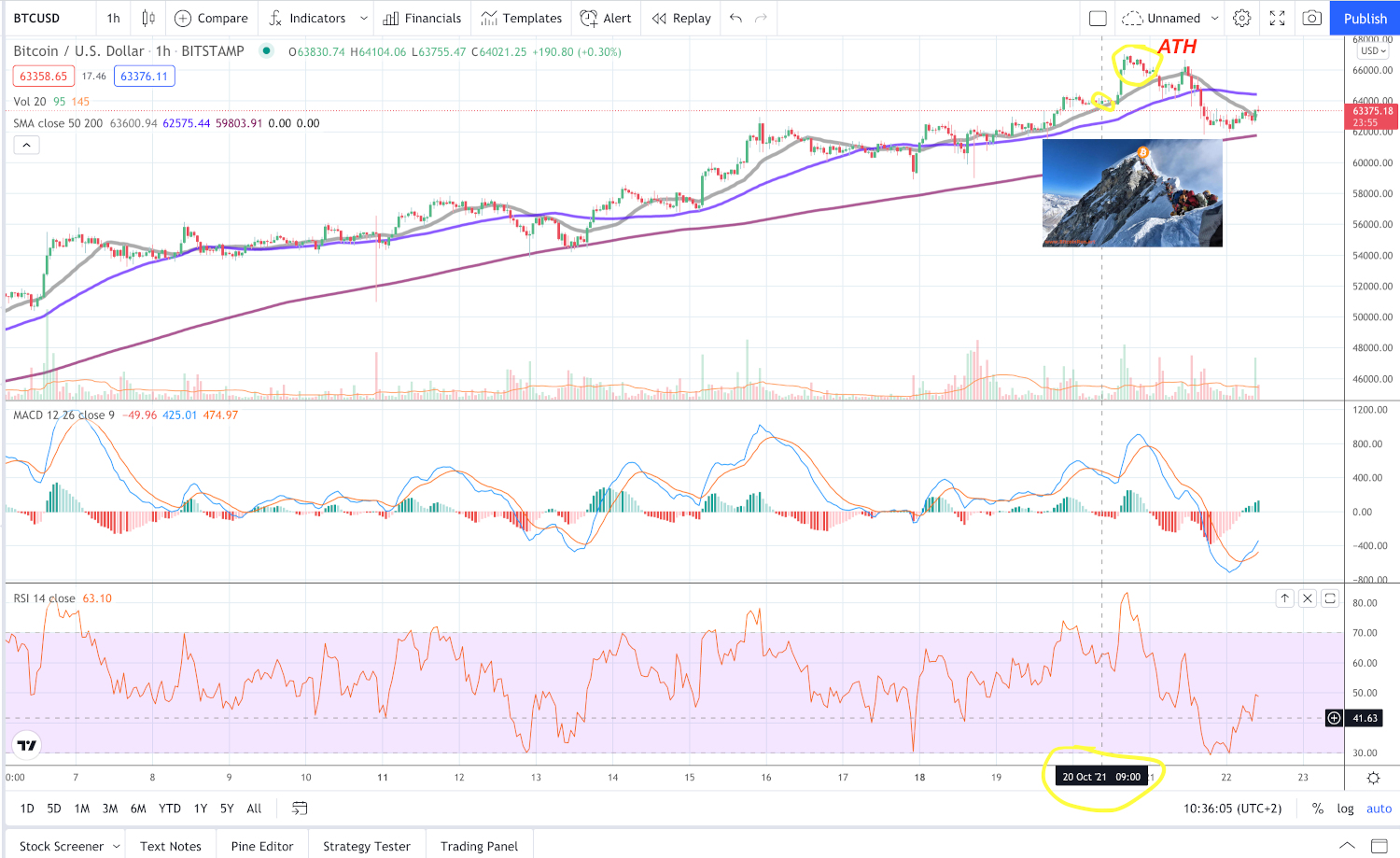Click the Everest mountain image on chart
The width and height of the screenshot is (1400, 858).
click(x=1132, y=193)
